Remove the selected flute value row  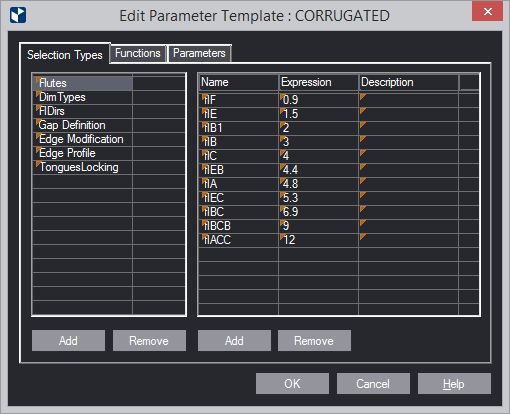click(x=314, y=341)
